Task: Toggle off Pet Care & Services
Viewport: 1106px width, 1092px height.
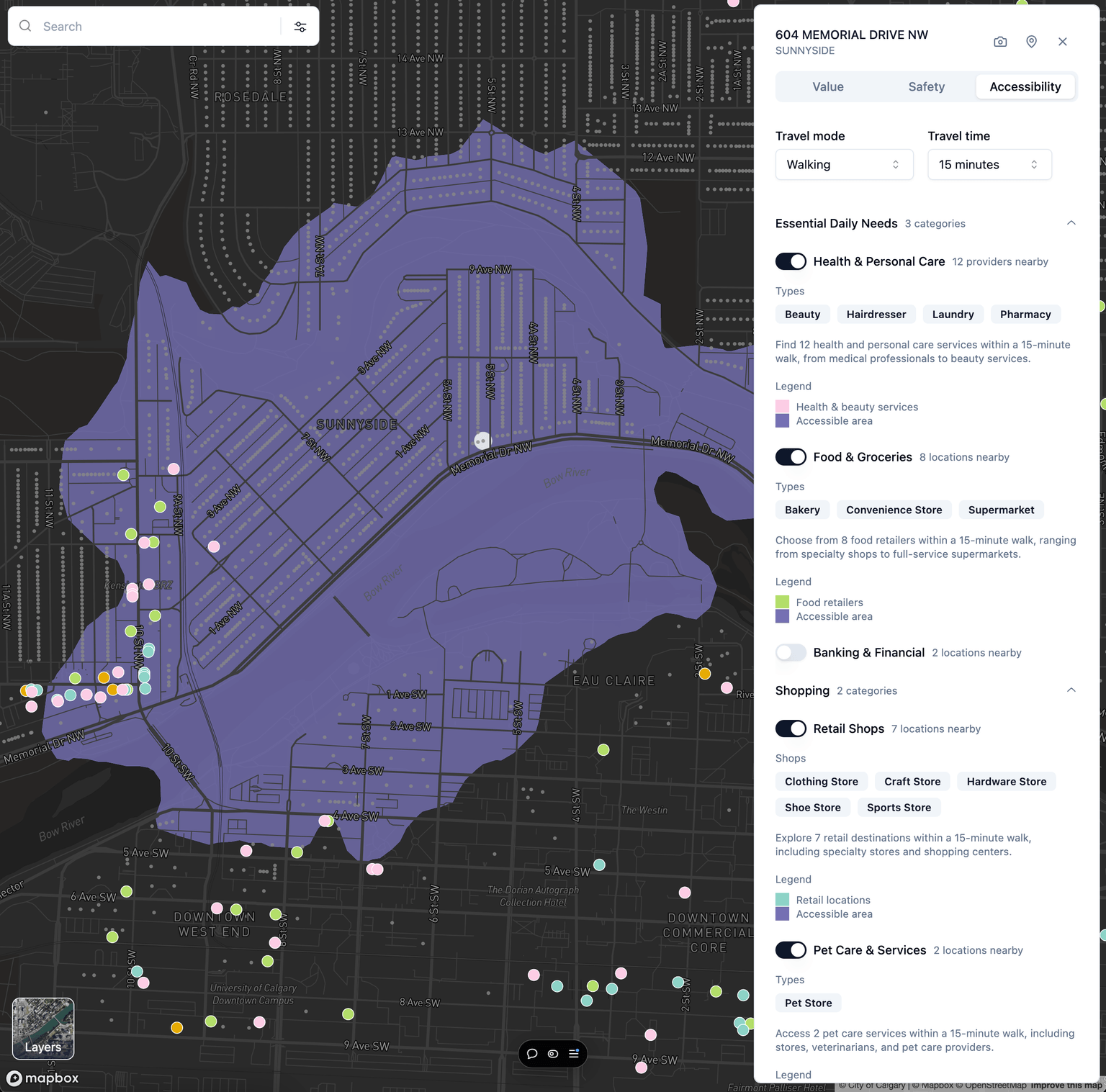Action: click(x=791, y=950)
